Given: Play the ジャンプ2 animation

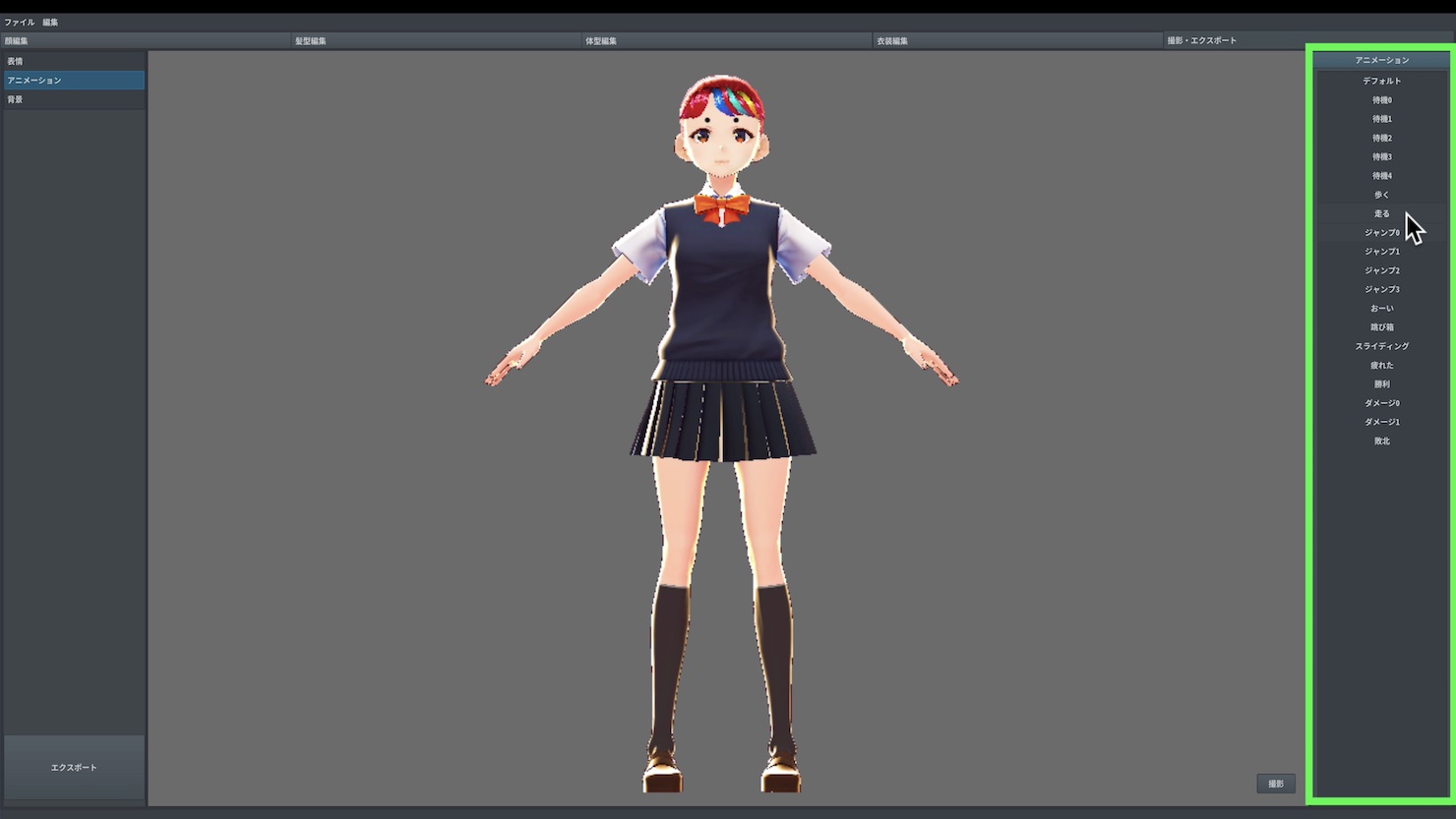Looking at the screenshot, I should (x=1381, y=270).
